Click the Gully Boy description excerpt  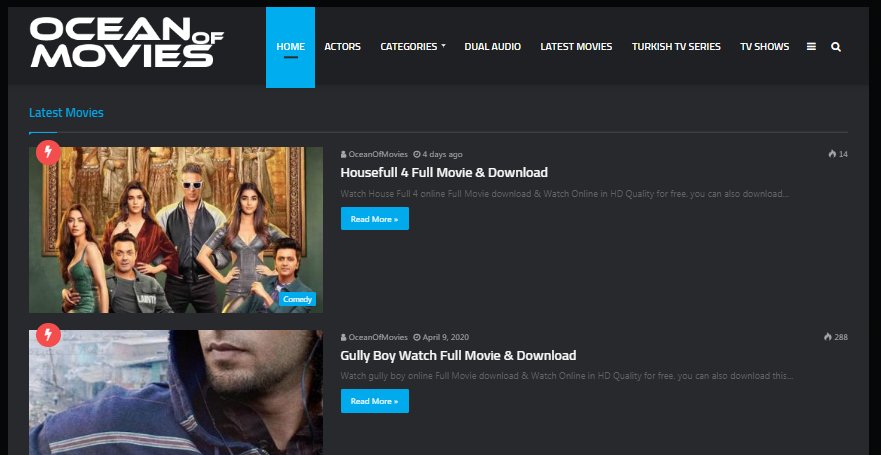pos(567,376)
